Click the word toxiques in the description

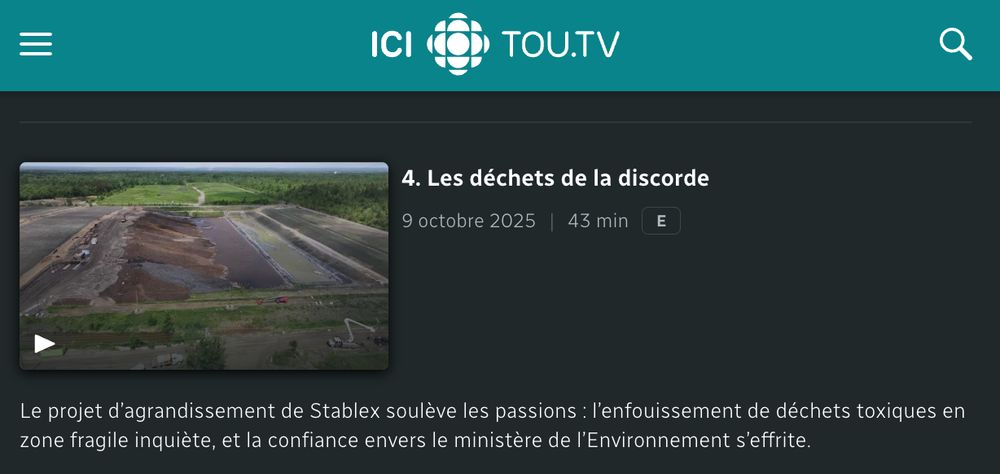point(895,411)
